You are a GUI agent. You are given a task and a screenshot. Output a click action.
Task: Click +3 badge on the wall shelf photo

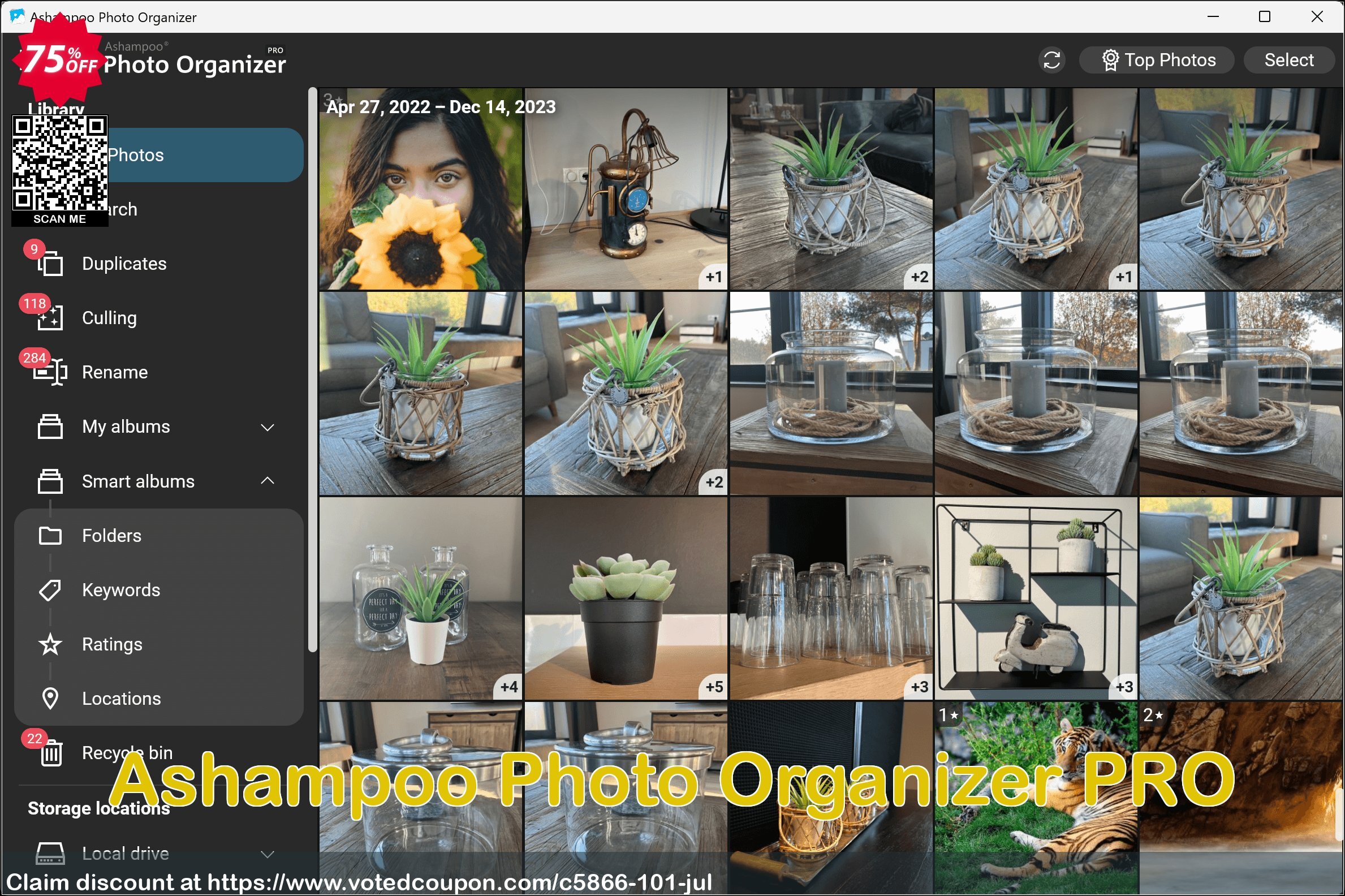coord(1124,687)
